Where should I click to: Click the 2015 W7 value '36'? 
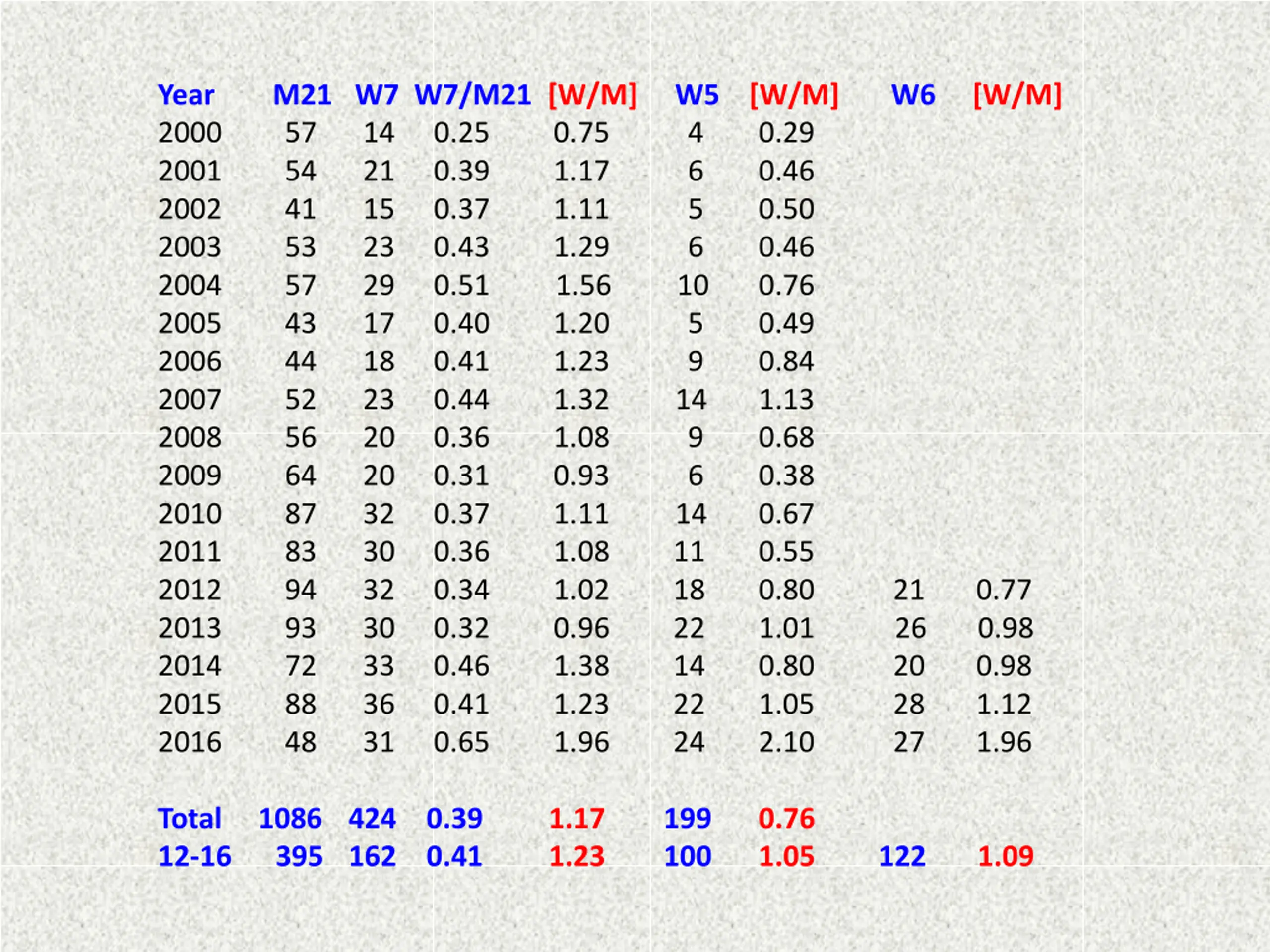pos(379,704)
